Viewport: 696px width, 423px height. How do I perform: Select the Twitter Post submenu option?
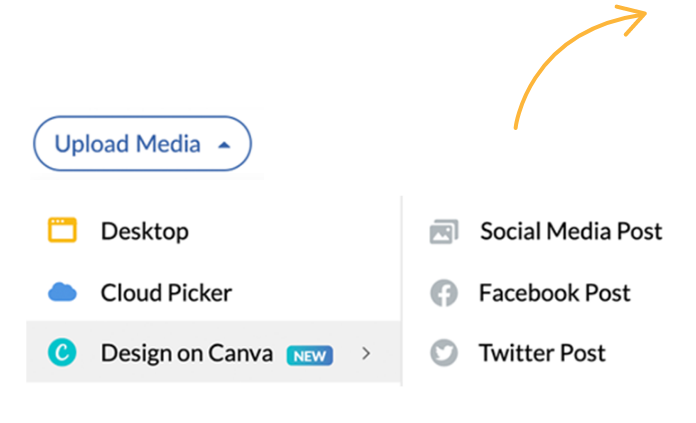tap(542, 353)
